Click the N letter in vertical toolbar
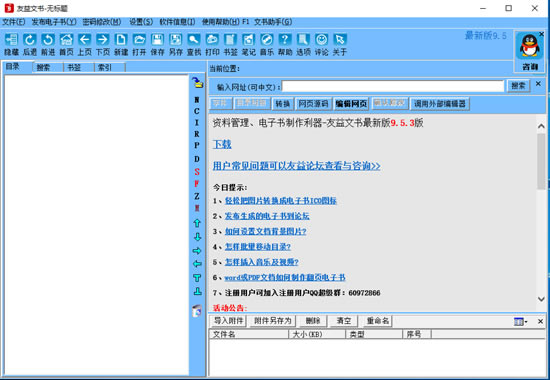This screenshot has width=550, height=380. click(197, 100)
